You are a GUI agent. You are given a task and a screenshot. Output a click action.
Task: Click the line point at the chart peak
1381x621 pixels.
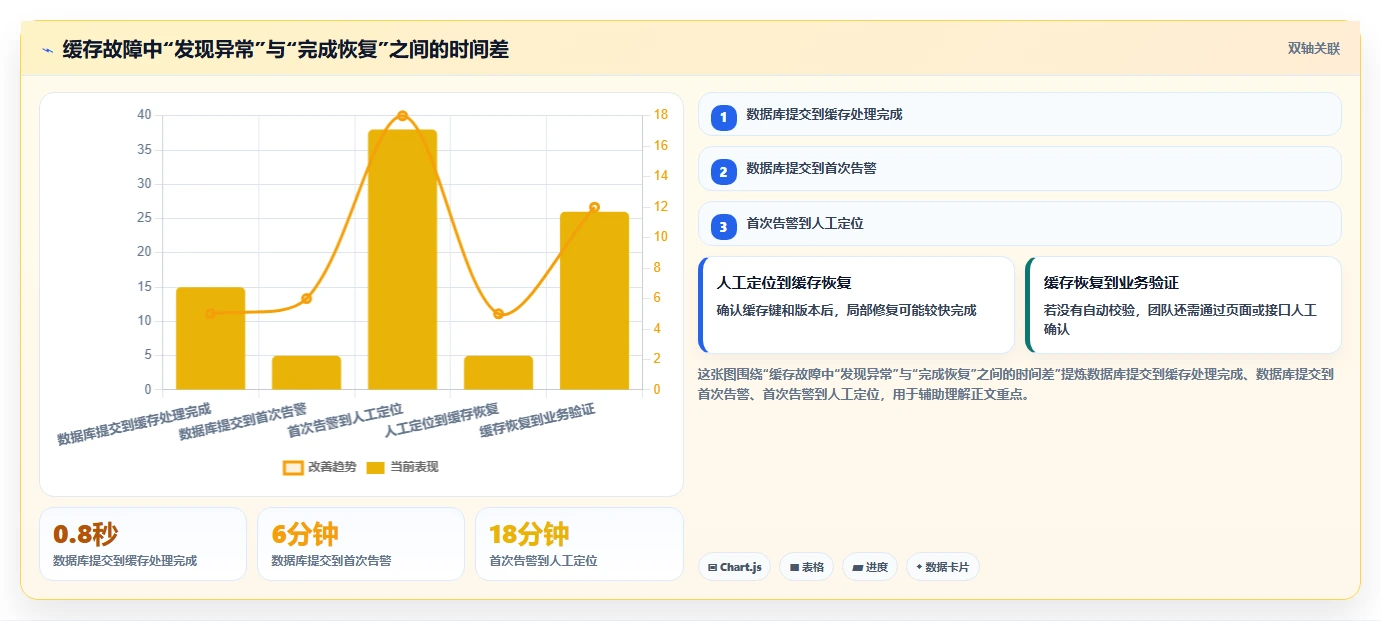pyautogui.click(x=402, y=116)
